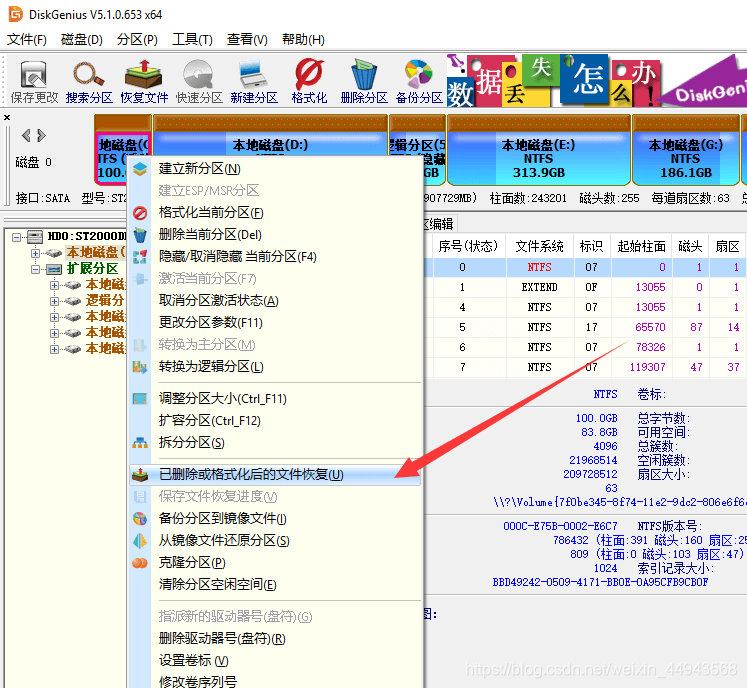Select 备份分区到镜像文件(I) menu entry

click(275, 518)
